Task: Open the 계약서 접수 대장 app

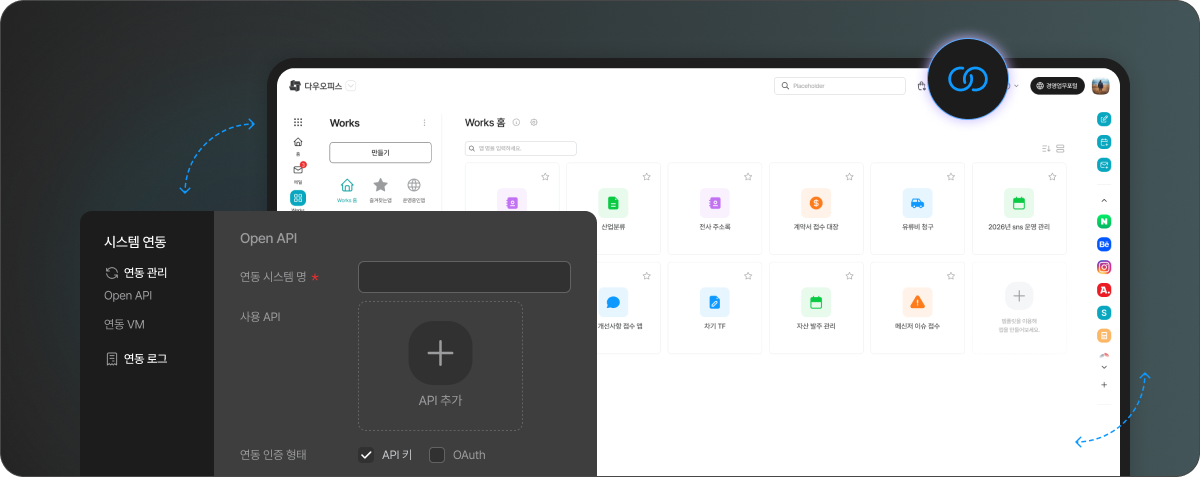Action: tap(815, 203)
